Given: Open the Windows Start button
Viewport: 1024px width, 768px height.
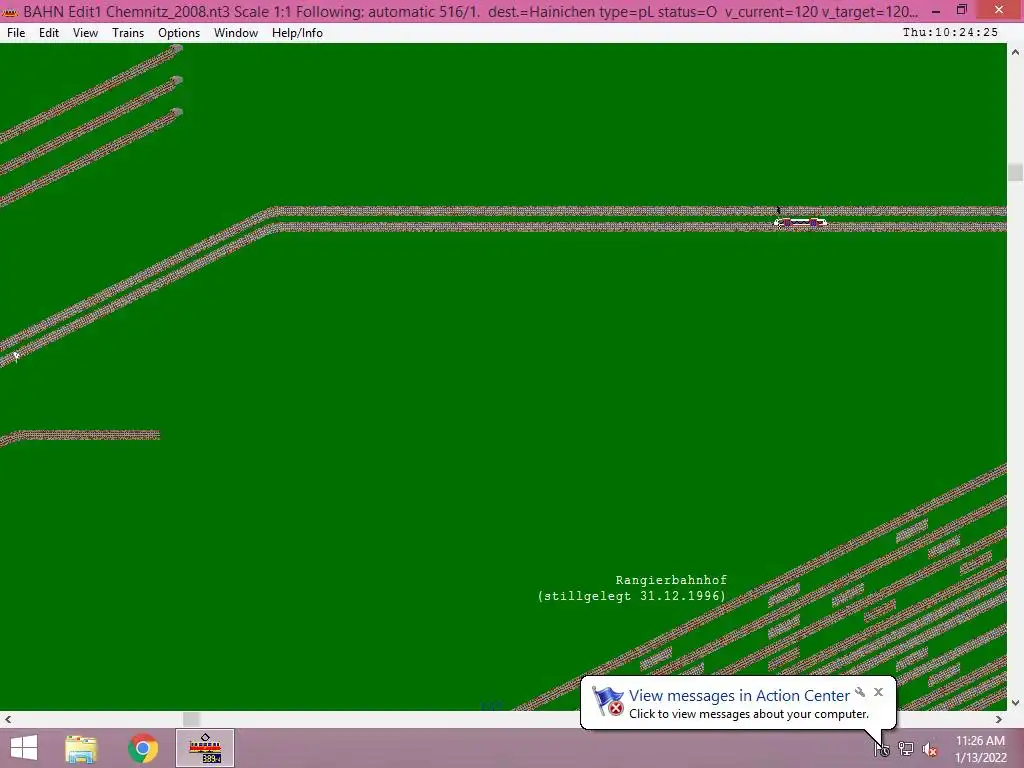Looking at the screenshot, I should point(24,748).
